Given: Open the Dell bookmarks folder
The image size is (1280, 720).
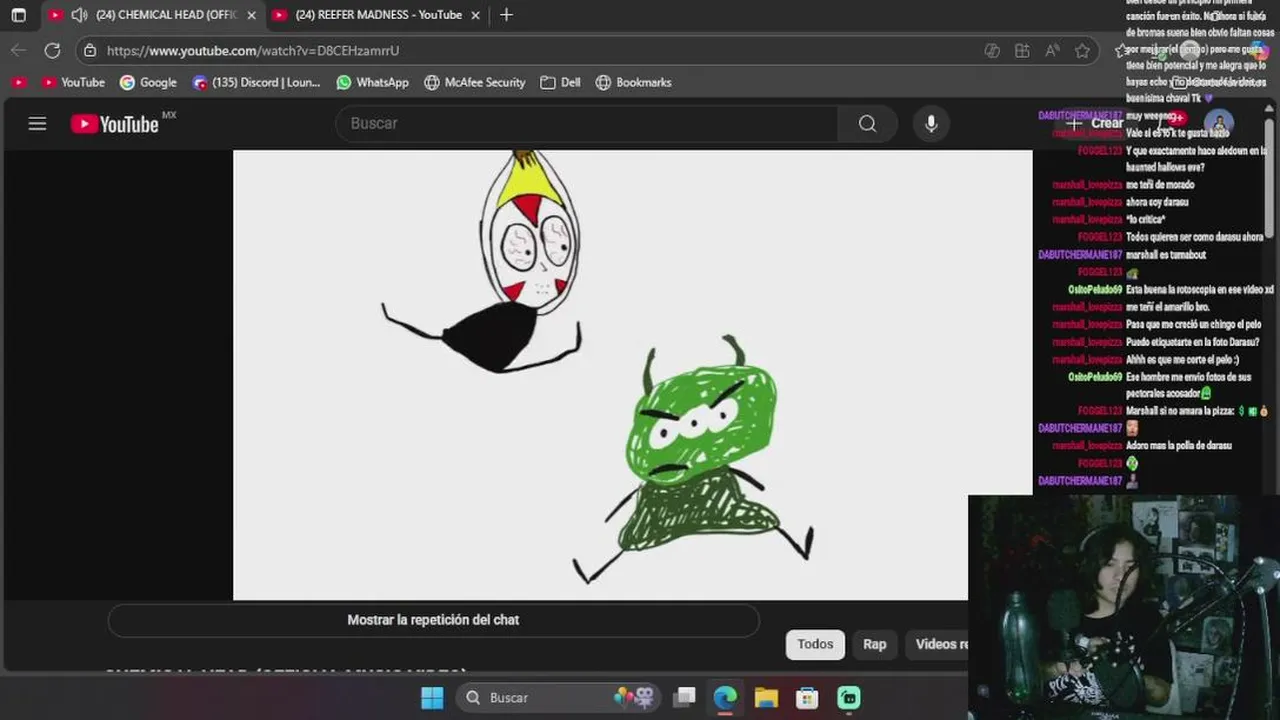Looking at the screenshot, I should [x=560, y=82].
